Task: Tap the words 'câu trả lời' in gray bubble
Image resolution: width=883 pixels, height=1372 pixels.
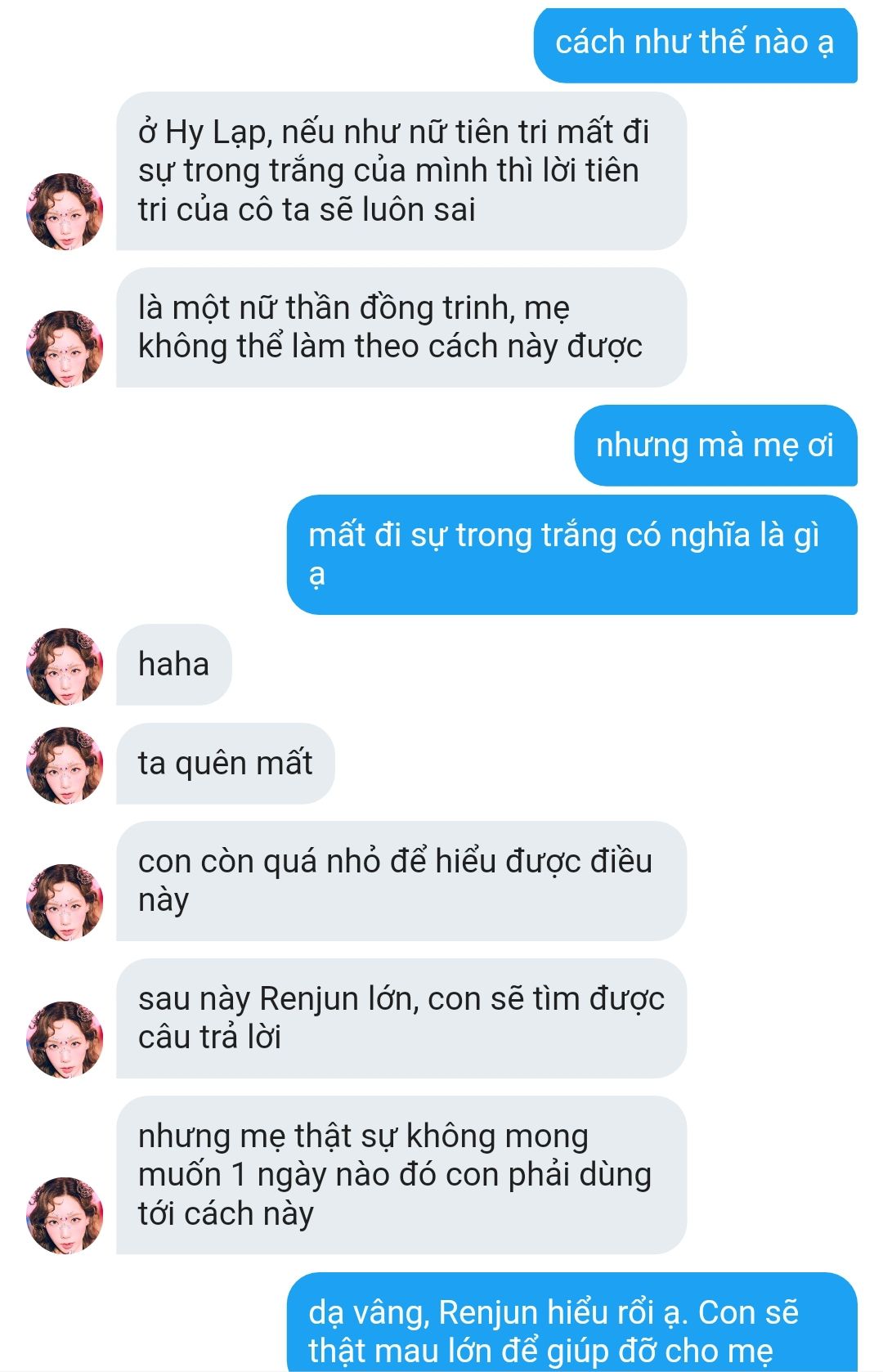Action: [x=210, y=1038]
